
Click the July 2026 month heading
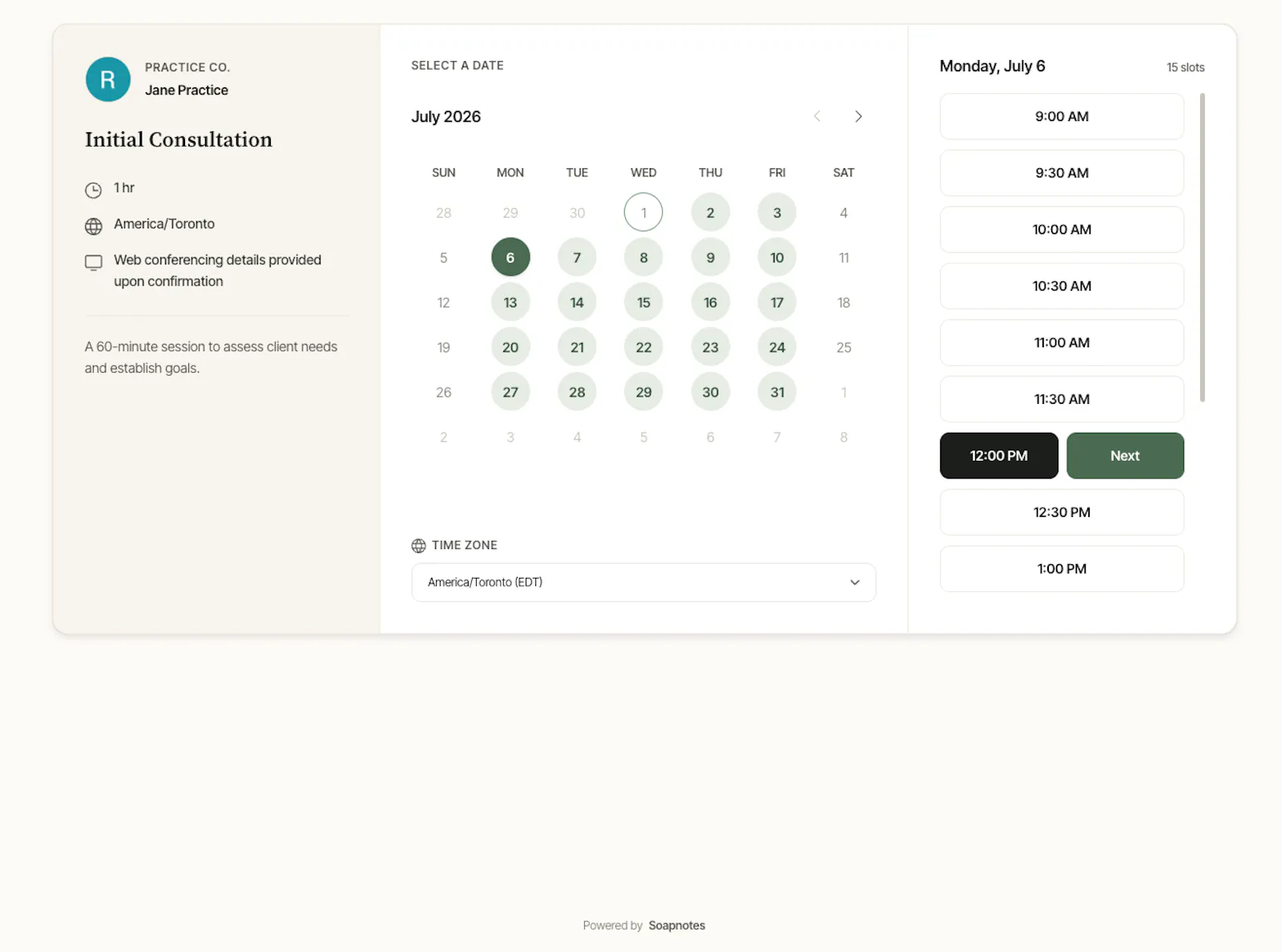pyautogui.click(x=446, y=117)
